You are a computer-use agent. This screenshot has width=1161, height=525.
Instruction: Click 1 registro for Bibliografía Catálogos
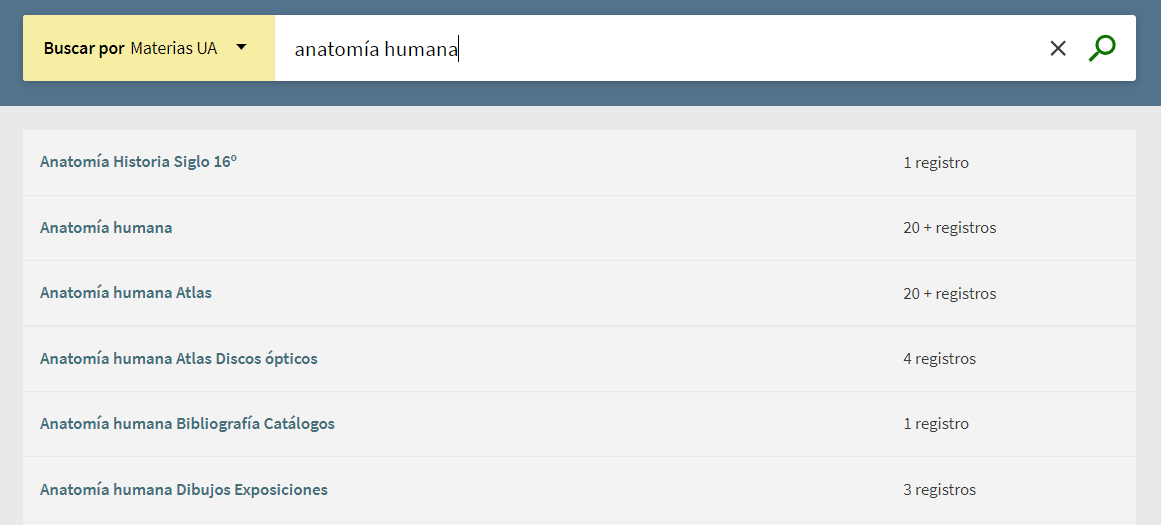[x=936, y=424]
